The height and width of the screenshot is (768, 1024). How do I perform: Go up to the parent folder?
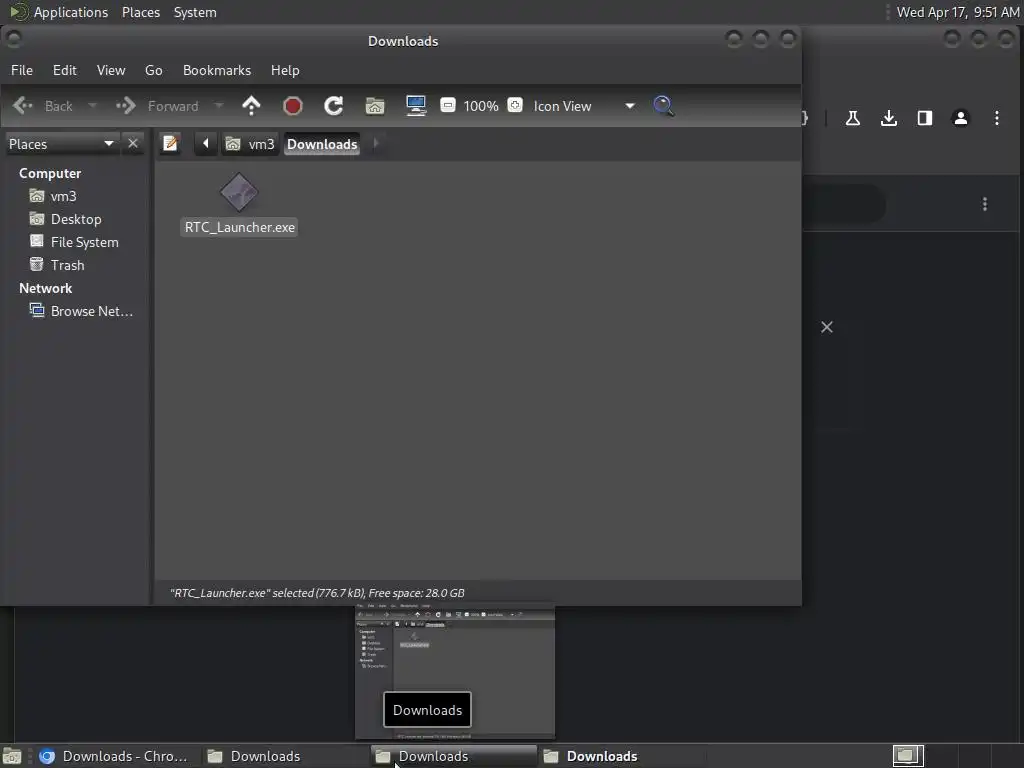pyautogui.click(x=251, y=106)
